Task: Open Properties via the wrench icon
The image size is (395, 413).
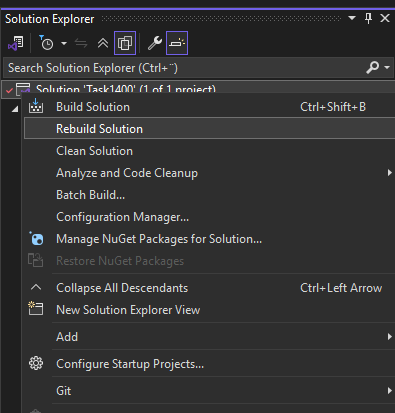Action: coord(155,43)
